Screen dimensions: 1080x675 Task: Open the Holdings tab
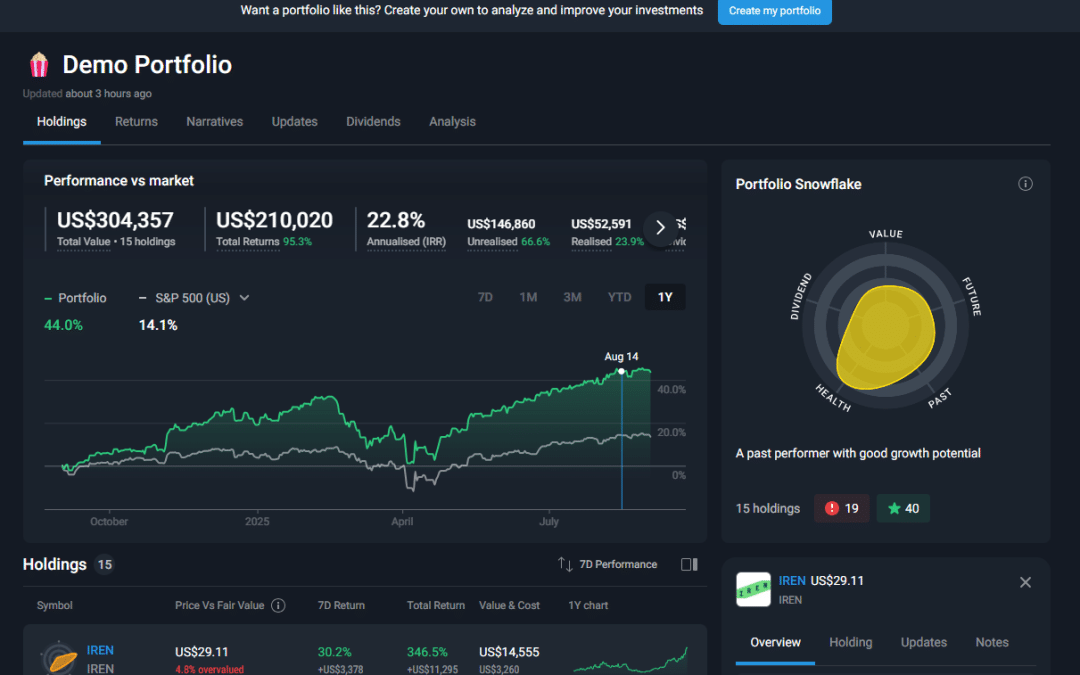[x=62, y=122]
